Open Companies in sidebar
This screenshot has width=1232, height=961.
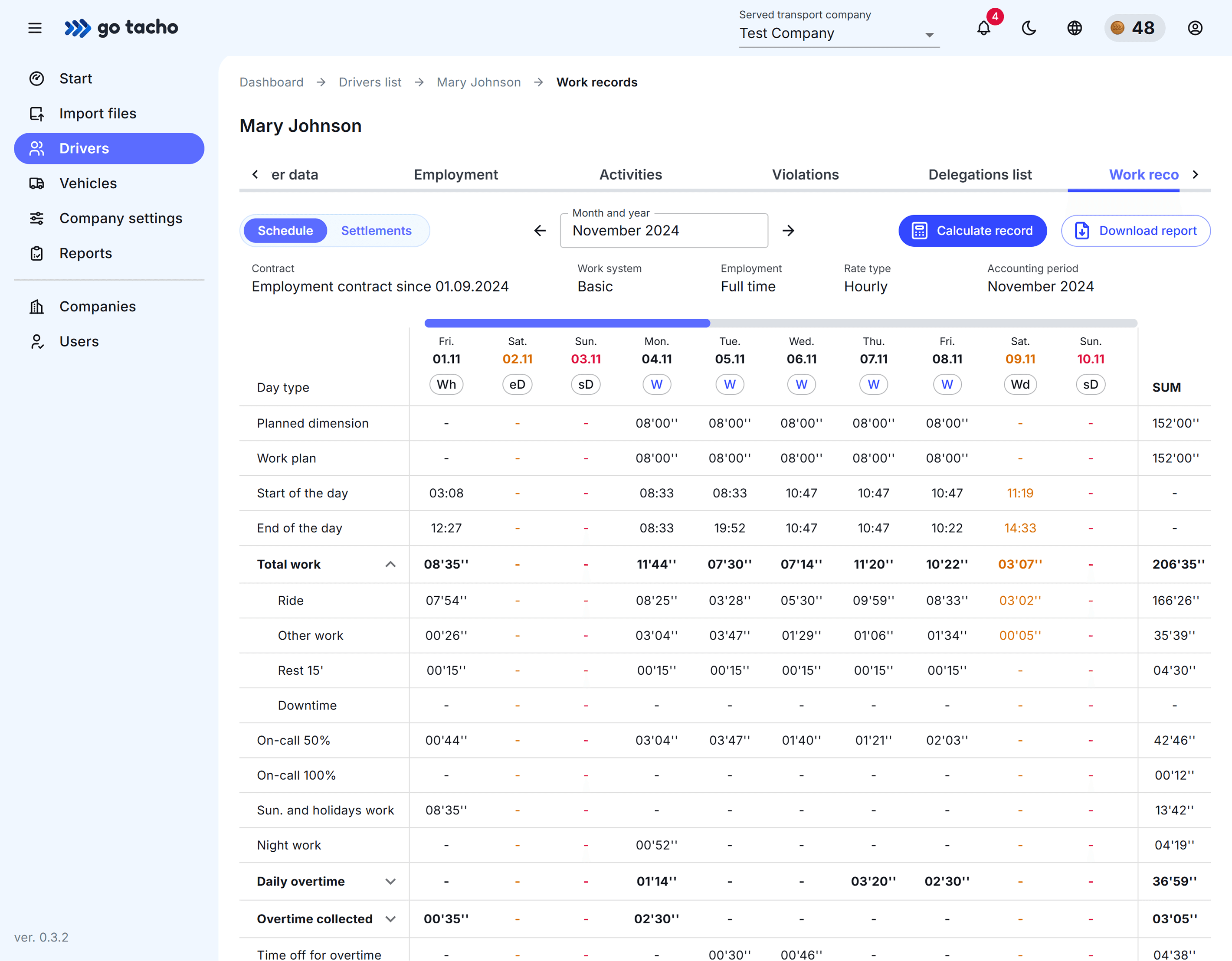point(109,306)
